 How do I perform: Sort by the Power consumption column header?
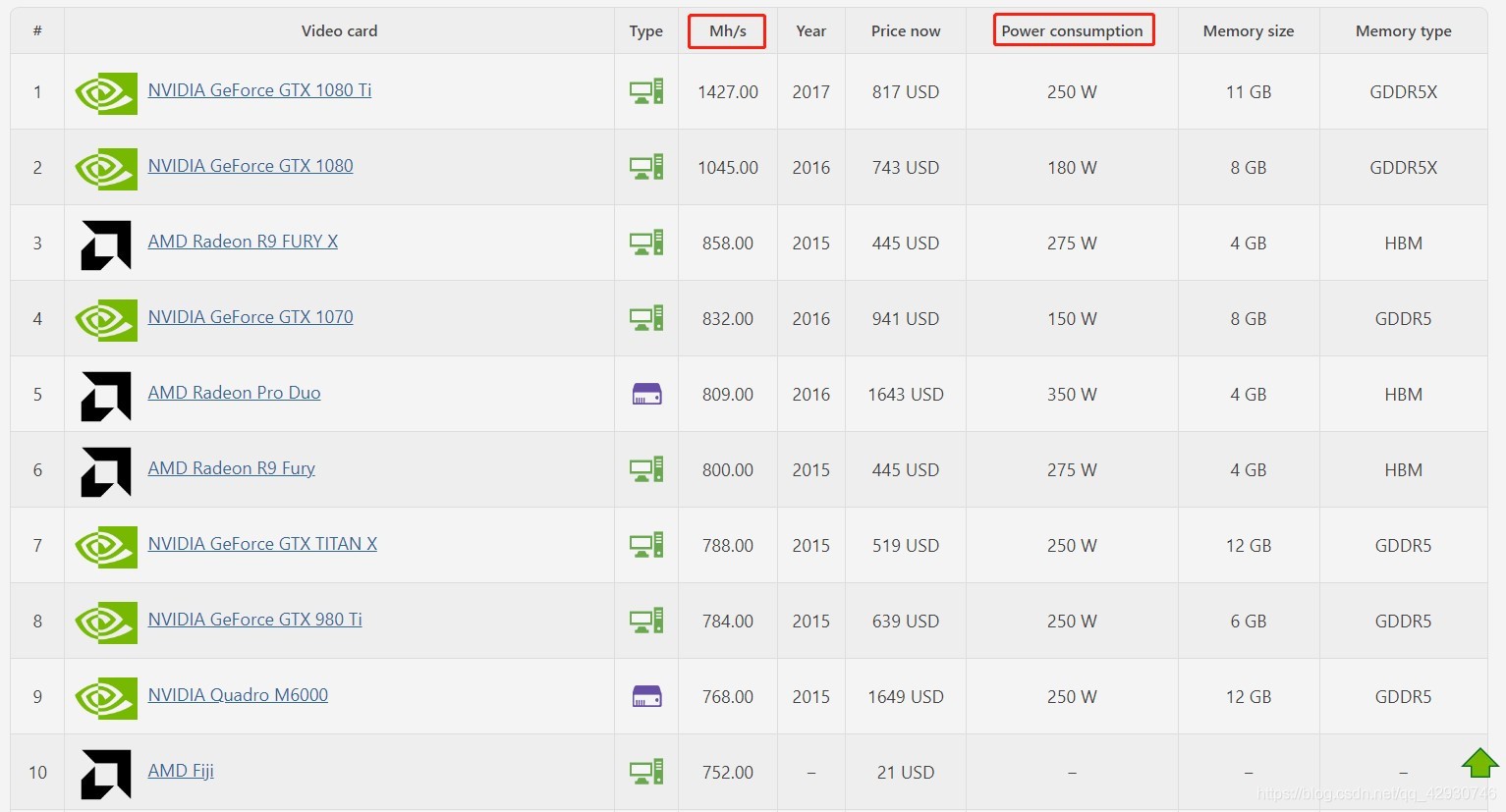click(1072, 31)
